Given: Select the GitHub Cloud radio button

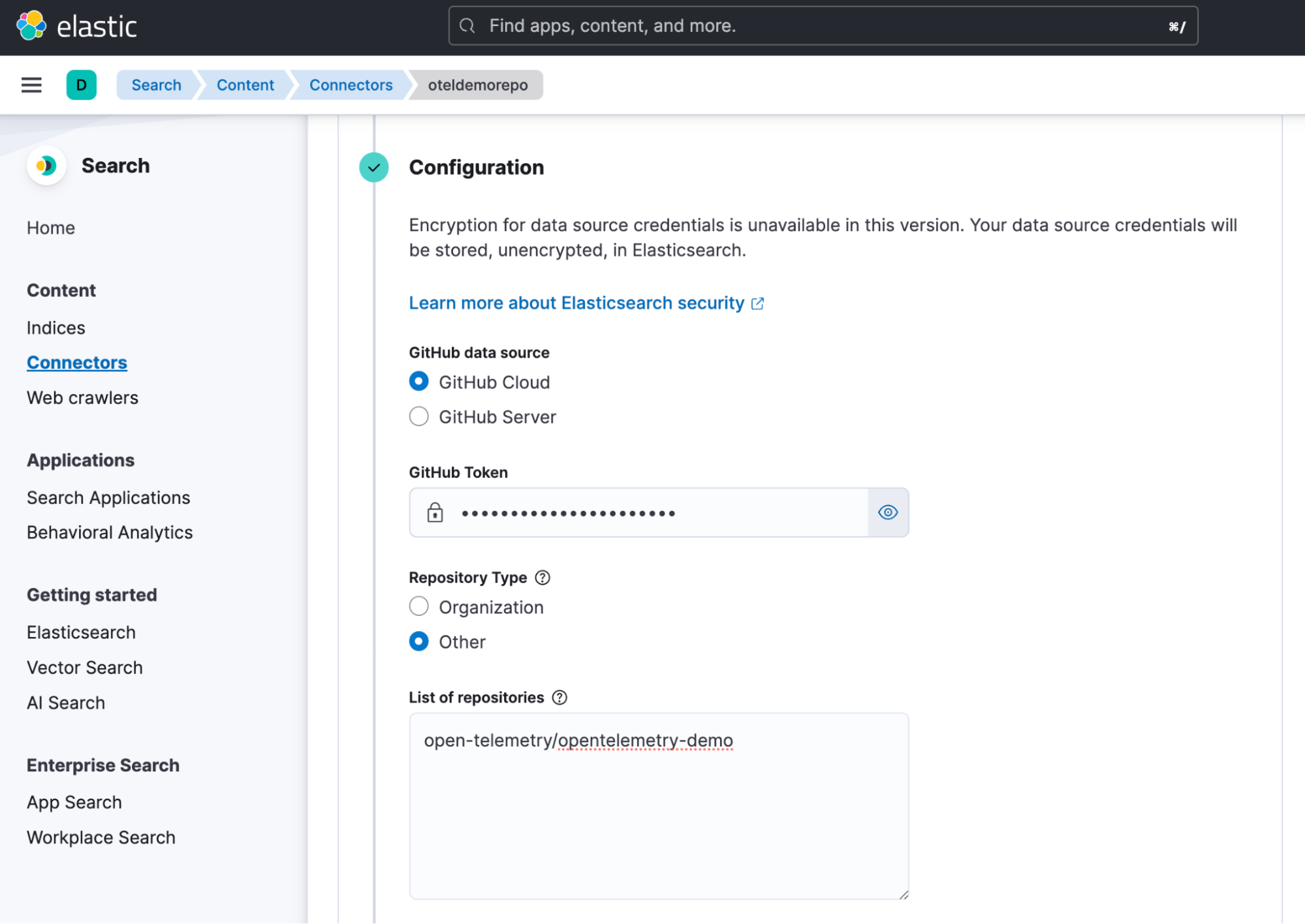Looking at the screenshot, I should point(419,382).
